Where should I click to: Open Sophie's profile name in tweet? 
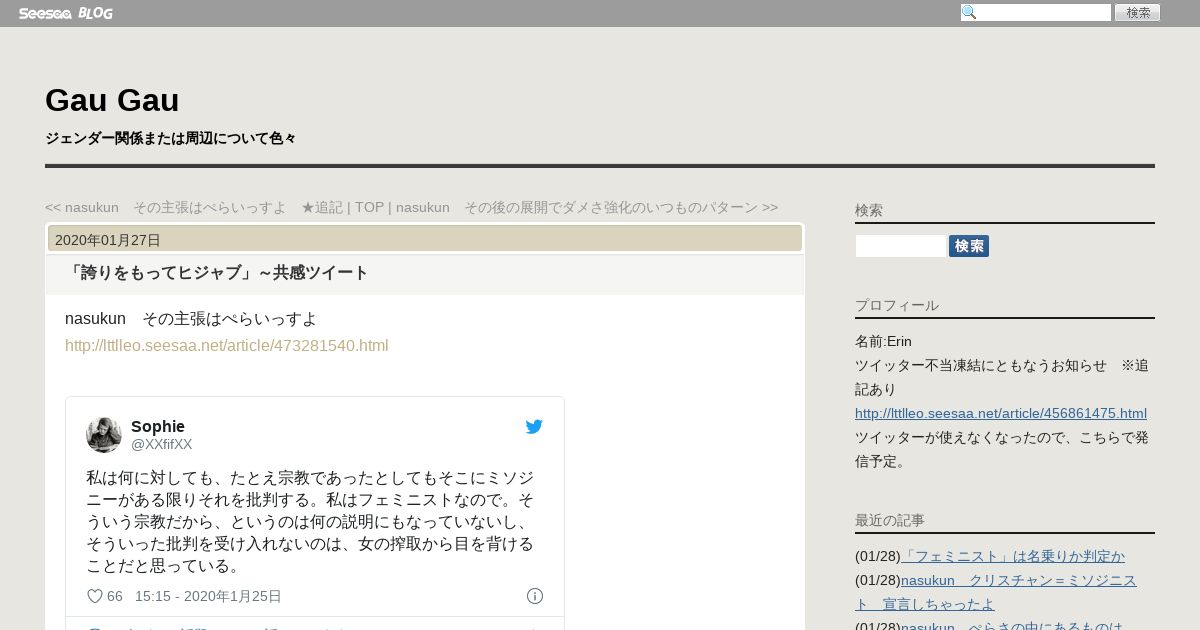point(158,426)
